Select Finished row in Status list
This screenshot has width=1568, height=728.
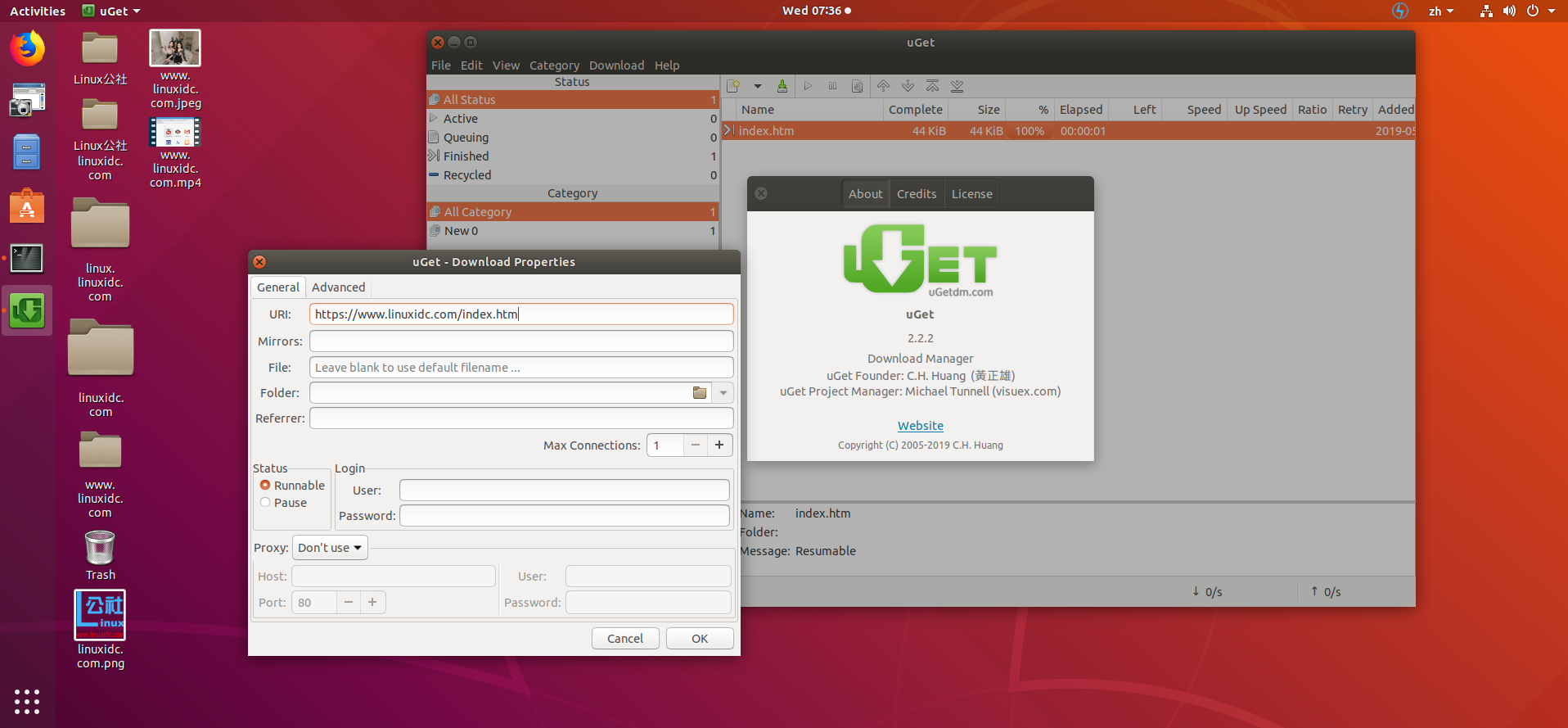(x=573, y=156)
